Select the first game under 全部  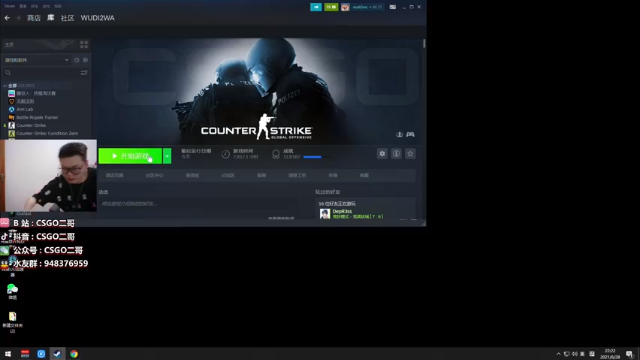pos(36,93)
